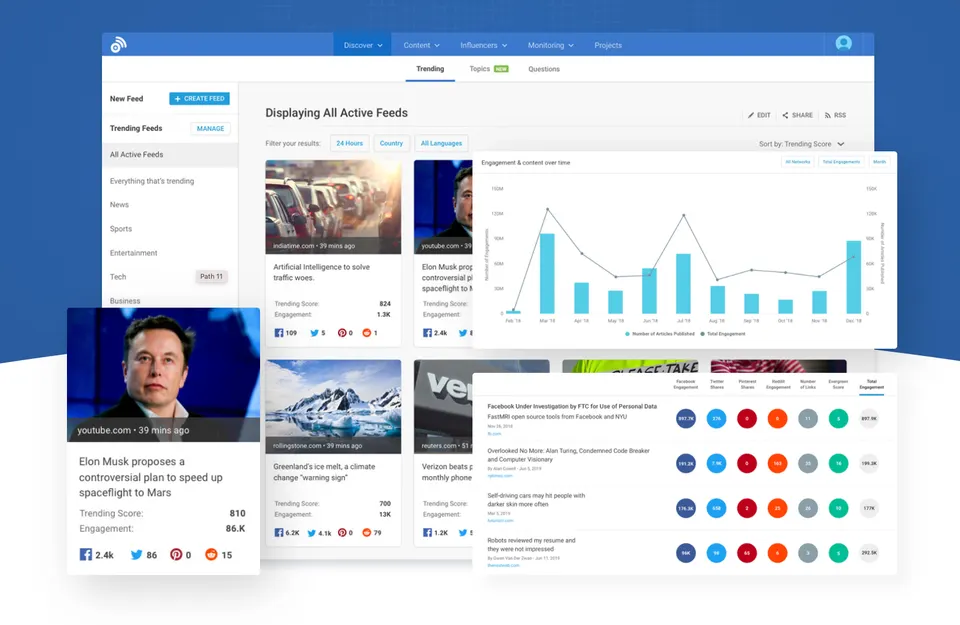Select All Active Feeds in sidebar
The image size is (960, 625).
[x=170, y=154]
